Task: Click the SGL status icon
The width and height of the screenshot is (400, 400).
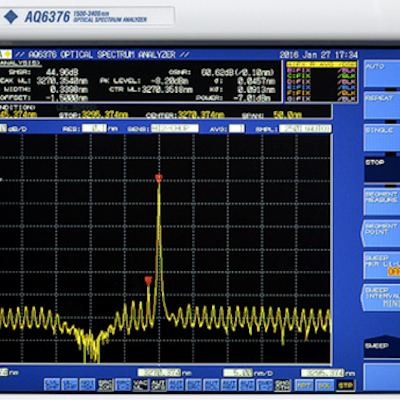Action: (325, 385)
